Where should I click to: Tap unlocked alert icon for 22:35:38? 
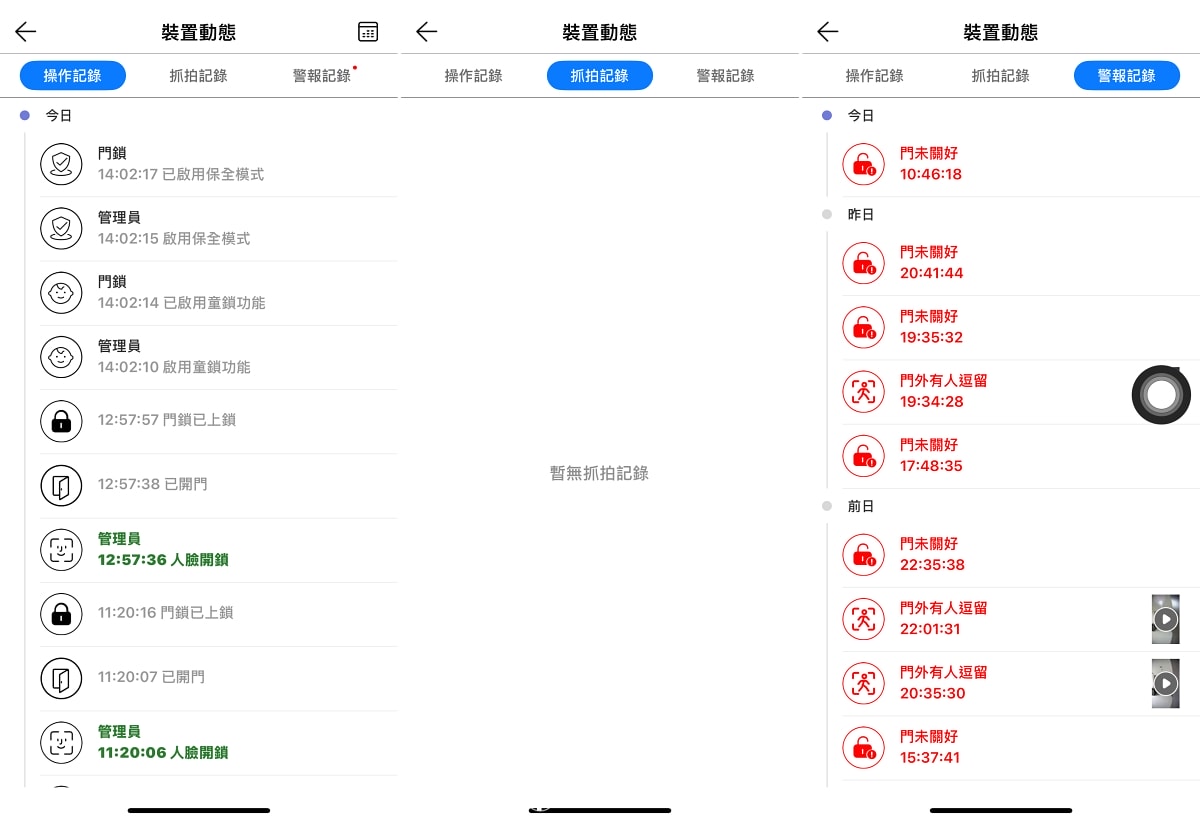point(863,555)
